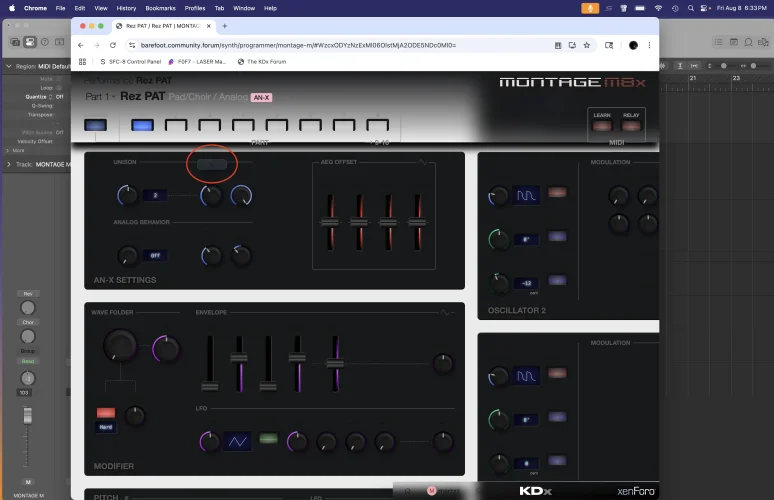Screen dimensions: 774x500
Task: Click the Oscillator 2 waveform display
Action: 526,195
